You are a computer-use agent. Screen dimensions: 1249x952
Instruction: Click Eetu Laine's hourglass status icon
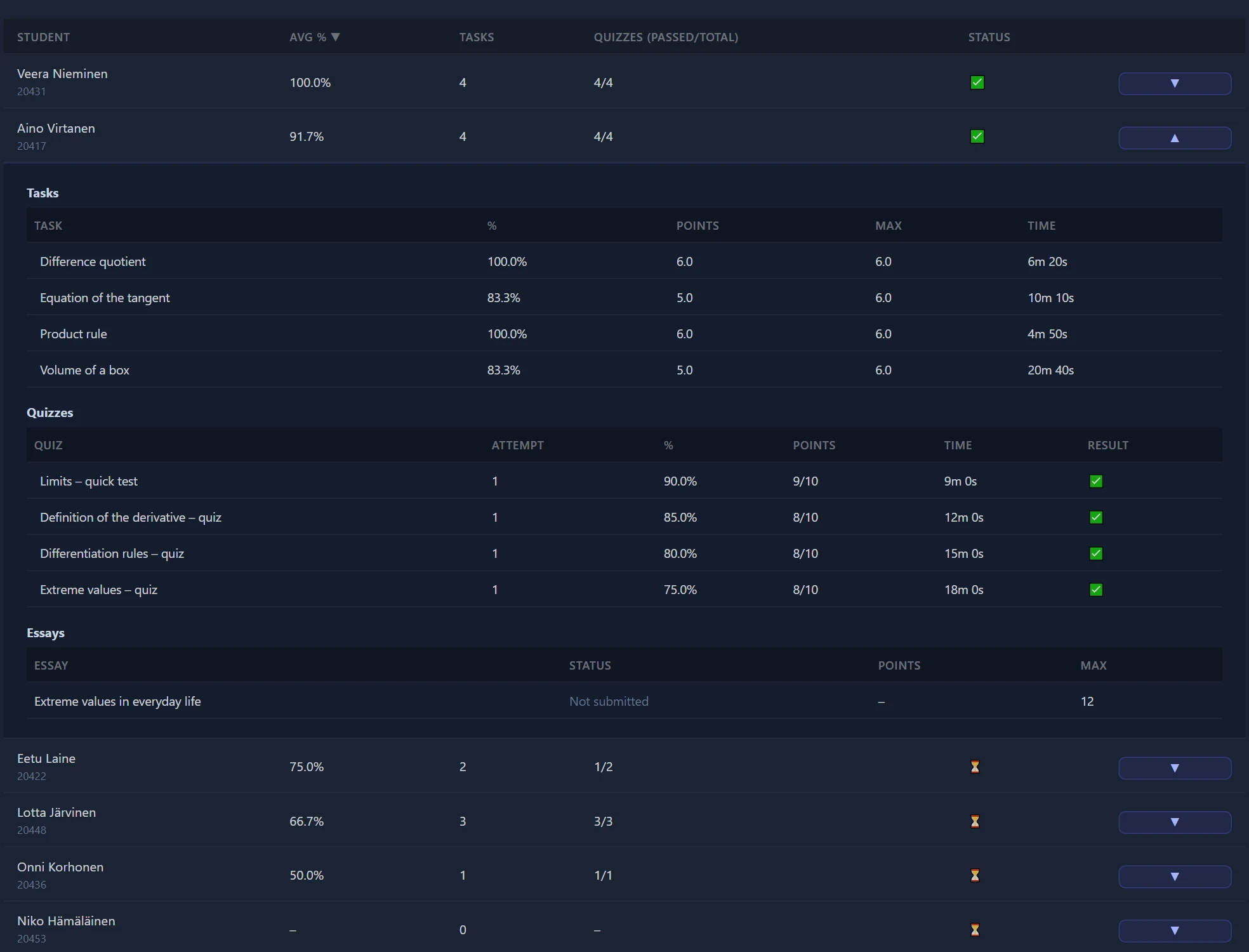tap(975, 767)
